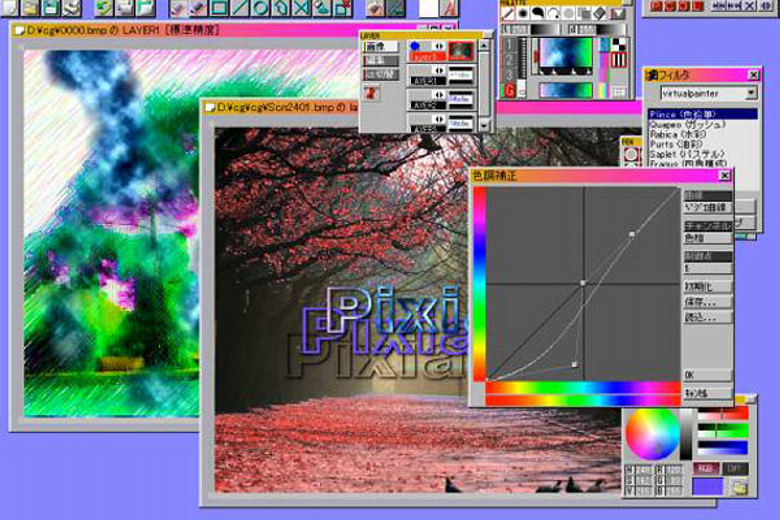Click the selected layer thumbnail in LAYER panel
Screen dimensions: 780x520
(461, 51)
